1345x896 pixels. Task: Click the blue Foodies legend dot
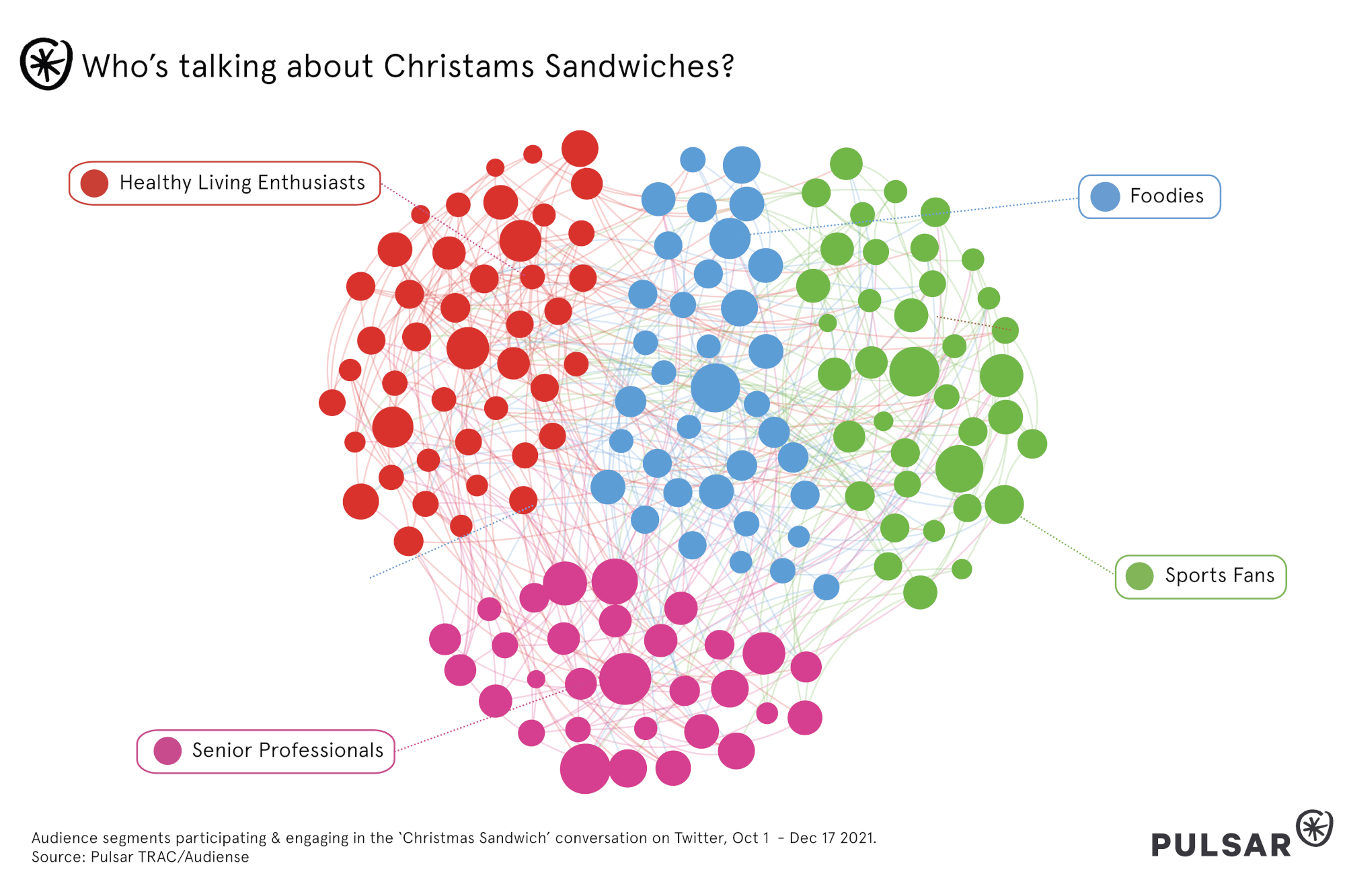tap(1105, 197)
